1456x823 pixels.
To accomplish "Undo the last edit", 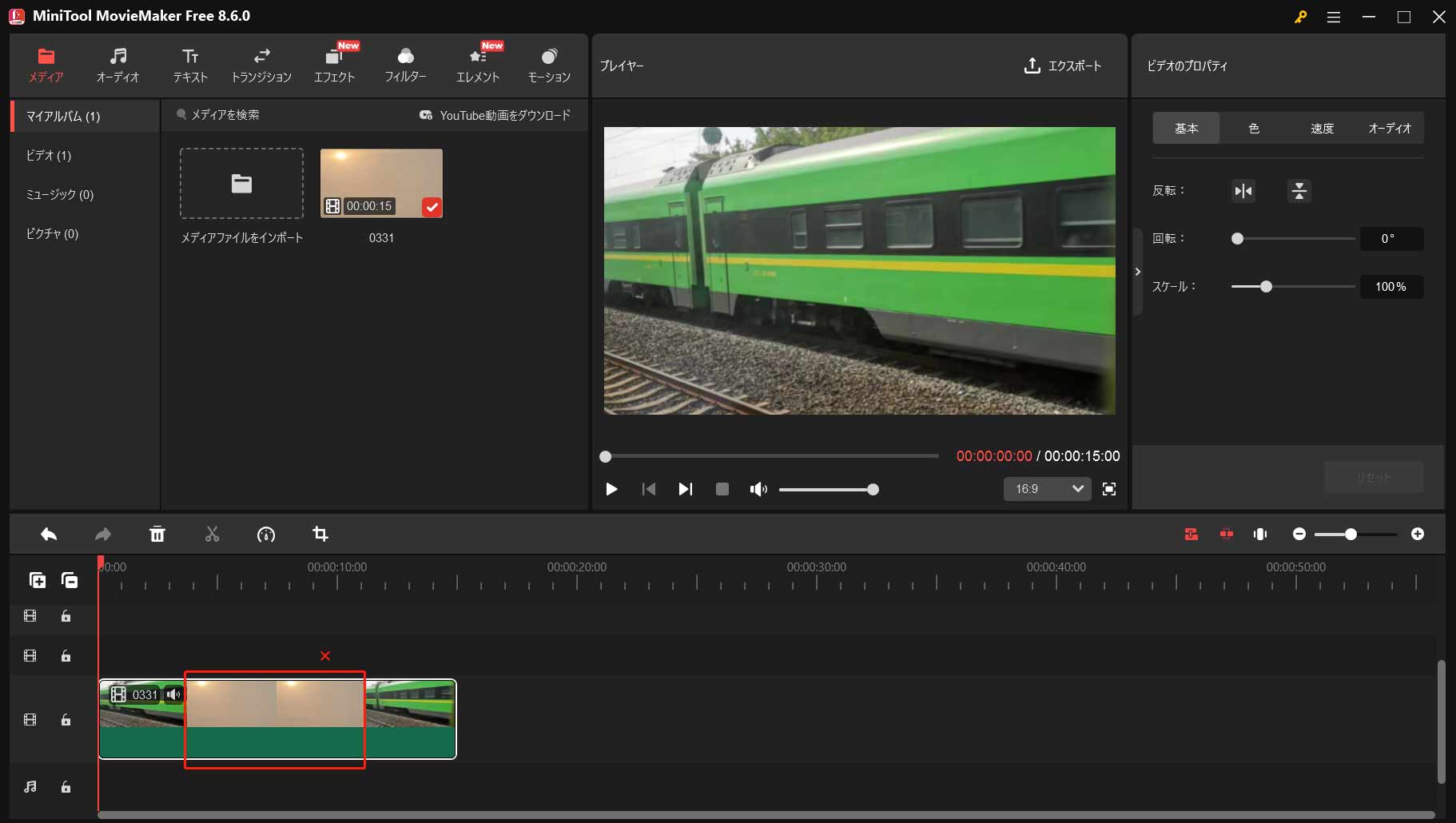I will (x=49, y=534).
